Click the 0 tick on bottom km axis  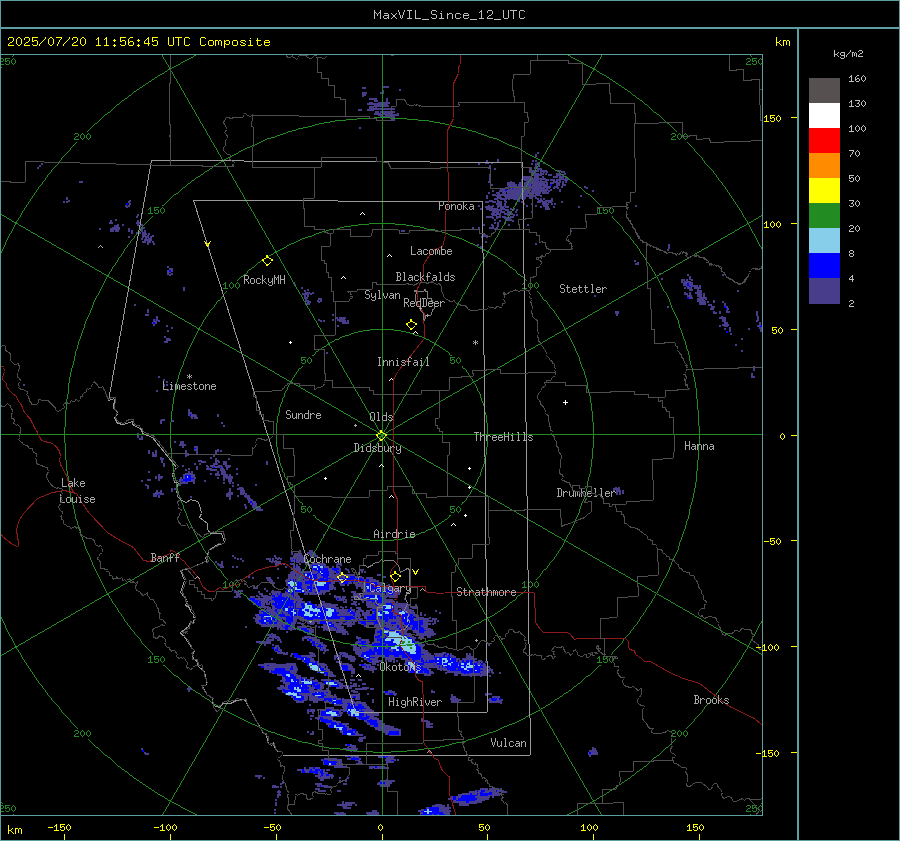coord(380,827)
